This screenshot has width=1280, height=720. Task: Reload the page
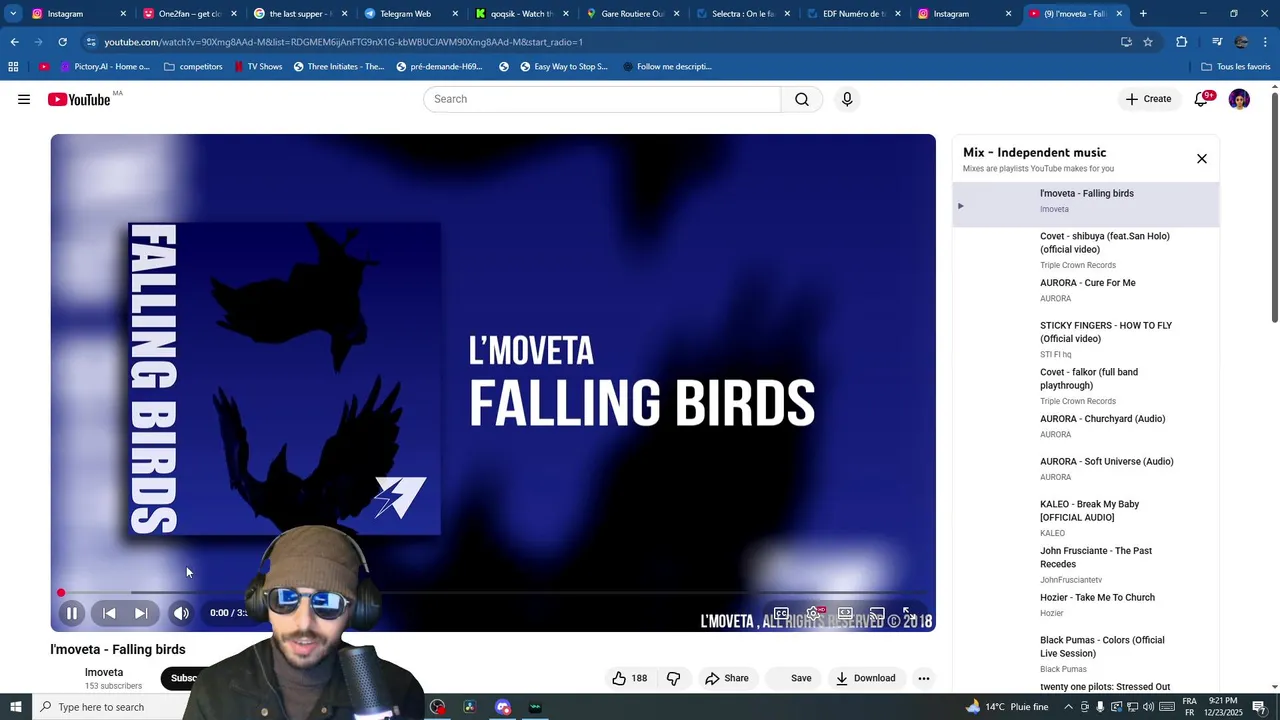click(x=62, y=42)
